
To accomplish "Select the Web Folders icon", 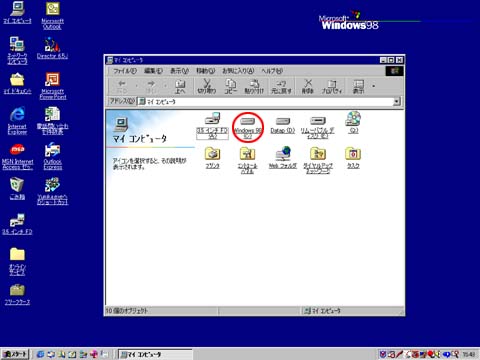I will [x=283, y=154].
